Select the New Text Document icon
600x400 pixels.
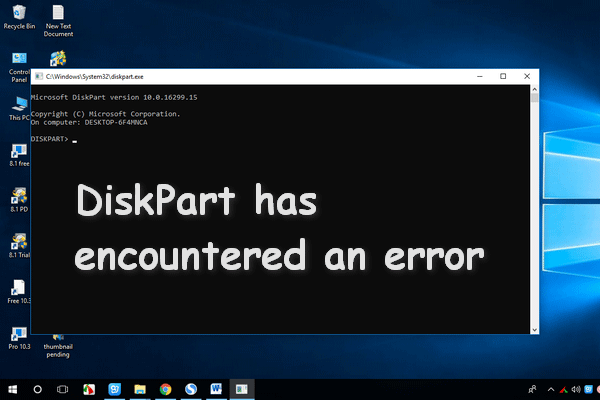[58, 21]
